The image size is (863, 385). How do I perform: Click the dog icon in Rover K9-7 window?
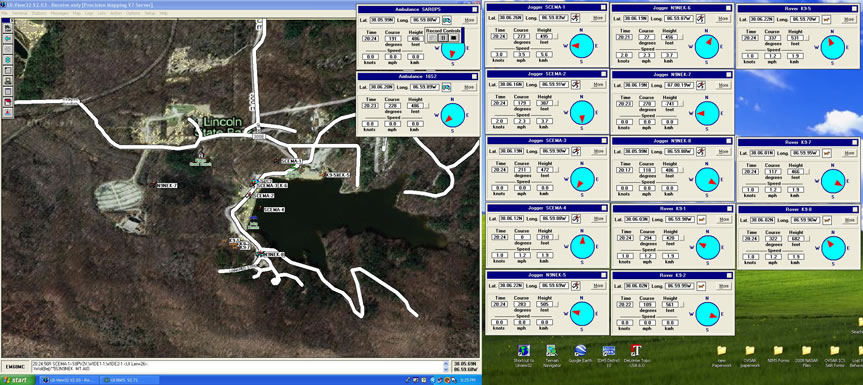coord(826,153)
